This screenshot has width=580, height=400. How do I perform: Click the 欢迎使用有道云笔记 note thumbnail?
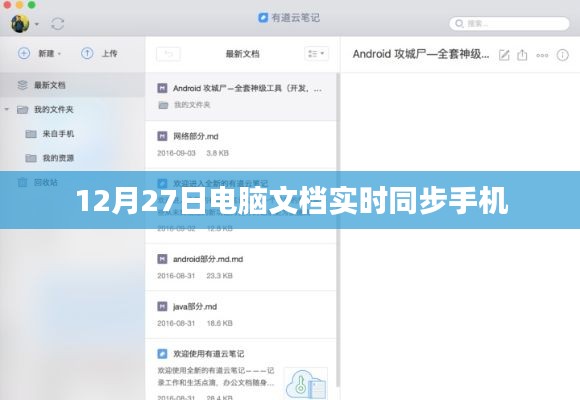(306, 383)
